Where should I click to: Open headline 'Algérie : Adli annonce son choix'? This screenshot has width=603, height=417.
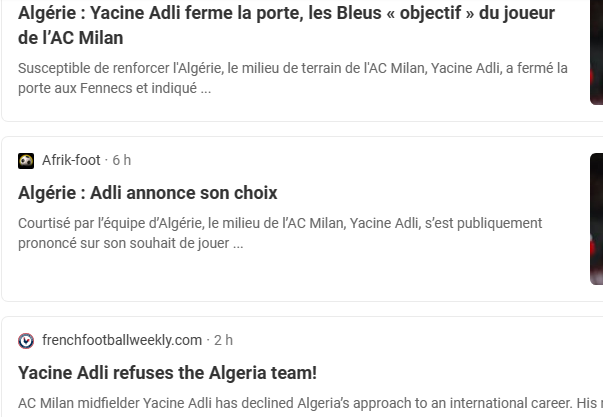pyautogui.click(x=148, y=193)
